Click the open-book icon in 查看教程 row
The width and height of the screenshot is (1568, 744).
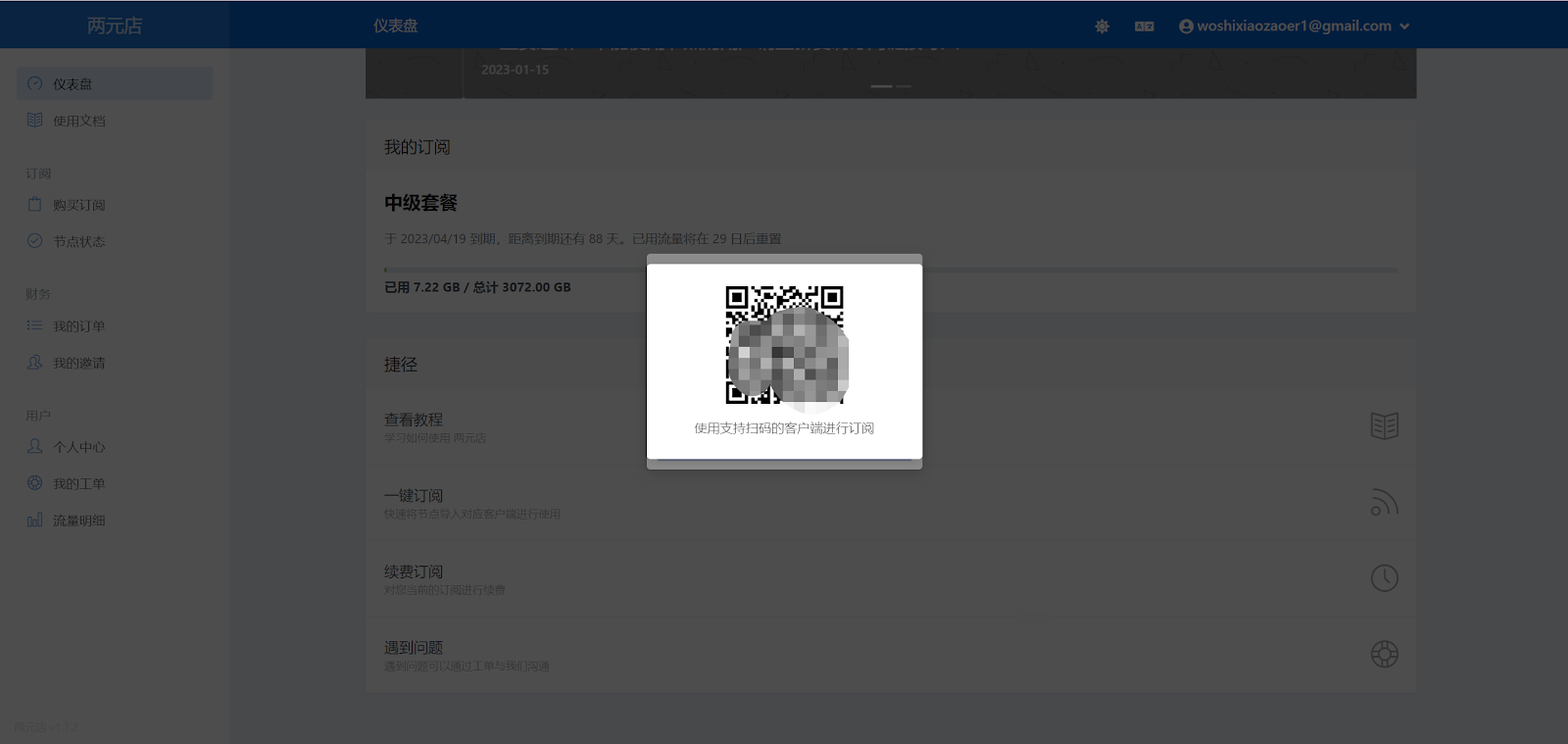(x=1384, y=425)
